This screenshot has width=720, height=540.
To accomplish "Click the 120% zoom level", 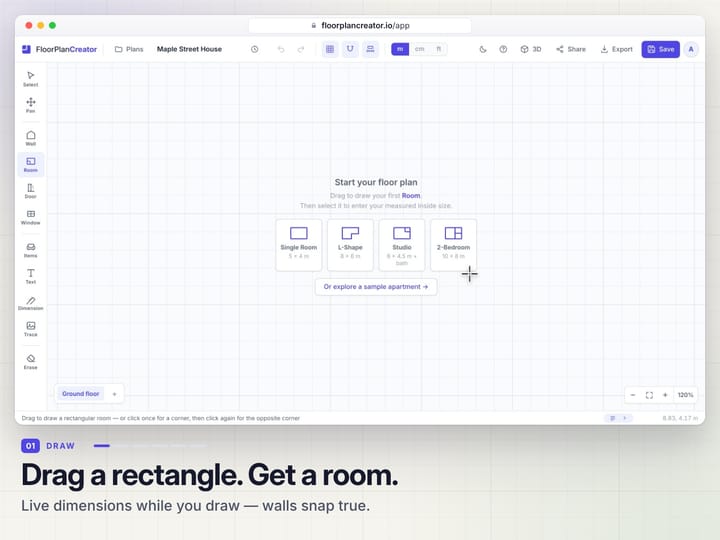I will [686, 395].
